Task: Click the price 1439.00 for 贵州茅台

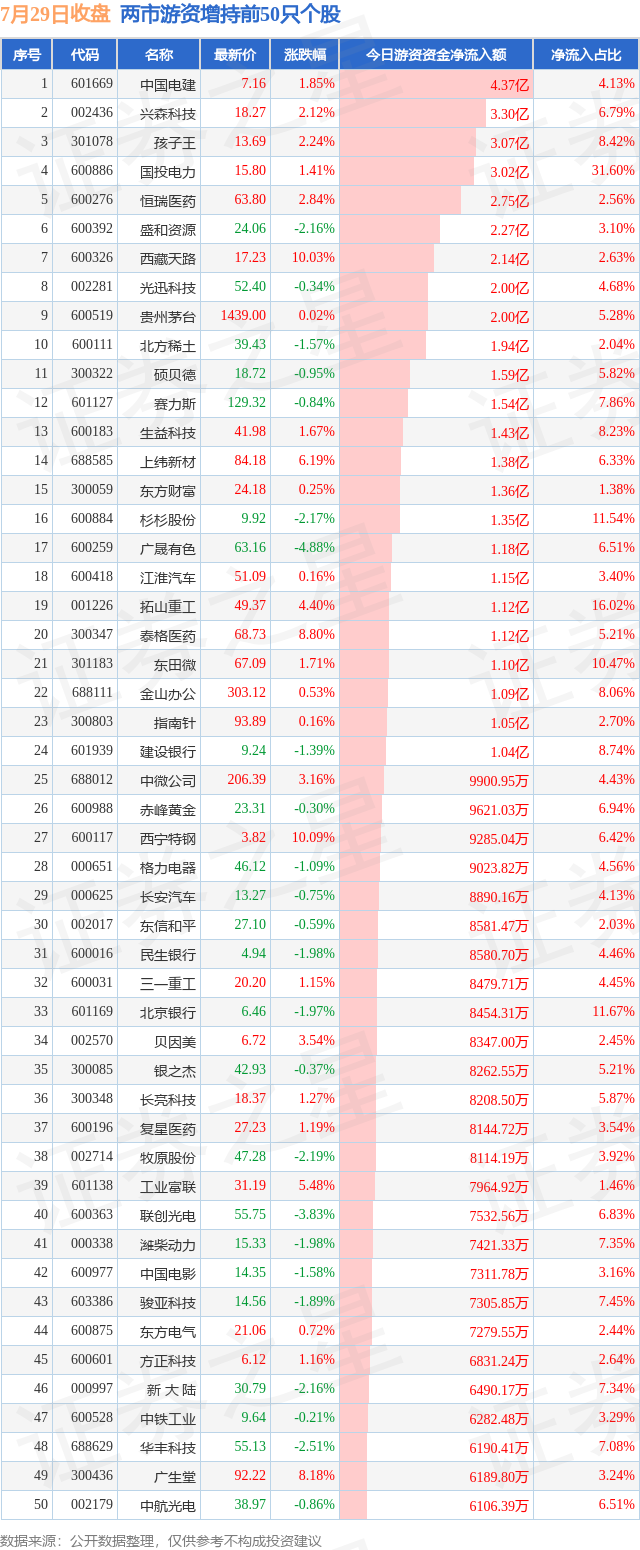Action: coord(243,316)
